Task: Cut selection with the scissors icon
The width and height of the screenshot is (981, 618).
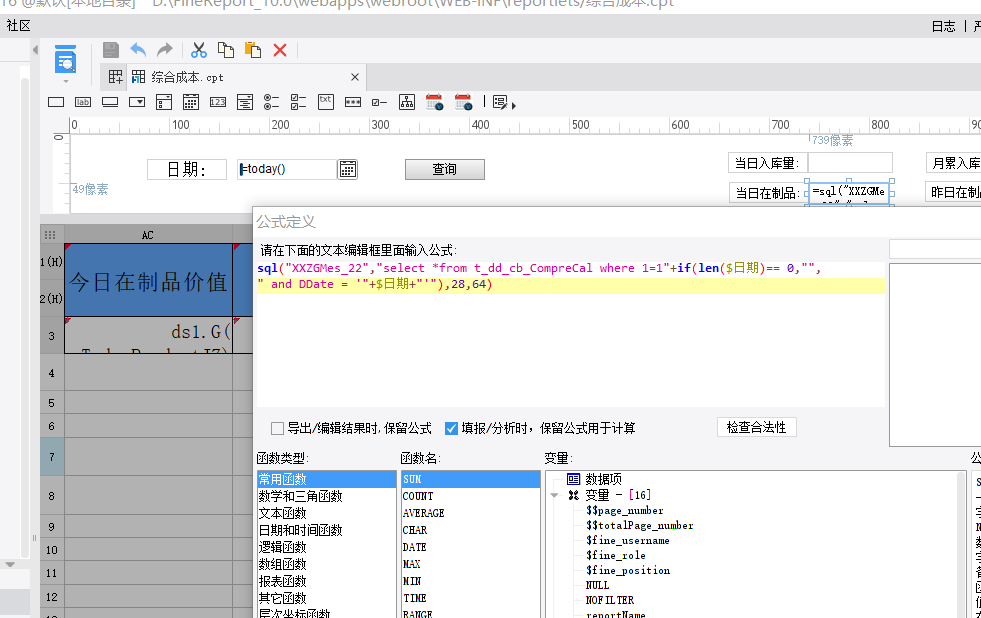Action: [x=199, y=50]
